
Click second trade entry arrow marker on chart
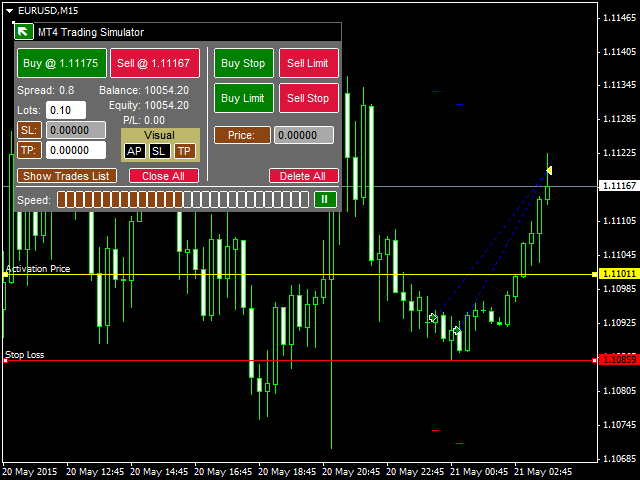pyautogui.click(x=457, y=330)
